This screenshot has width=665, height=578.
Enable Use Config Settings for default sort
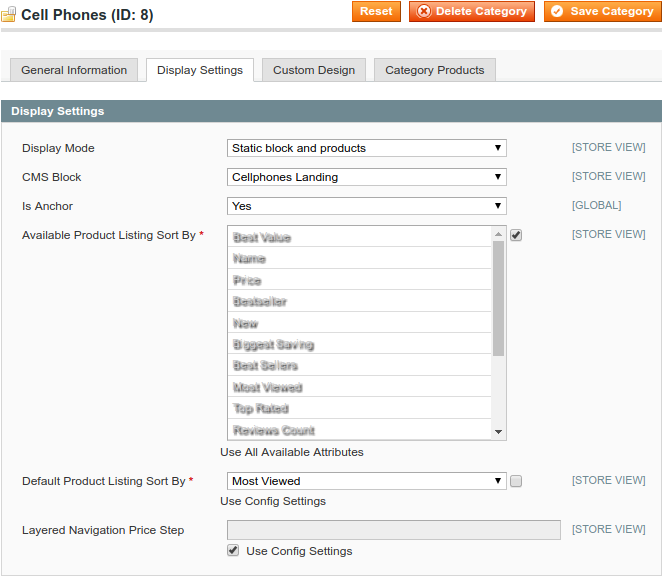coord(516,481)
